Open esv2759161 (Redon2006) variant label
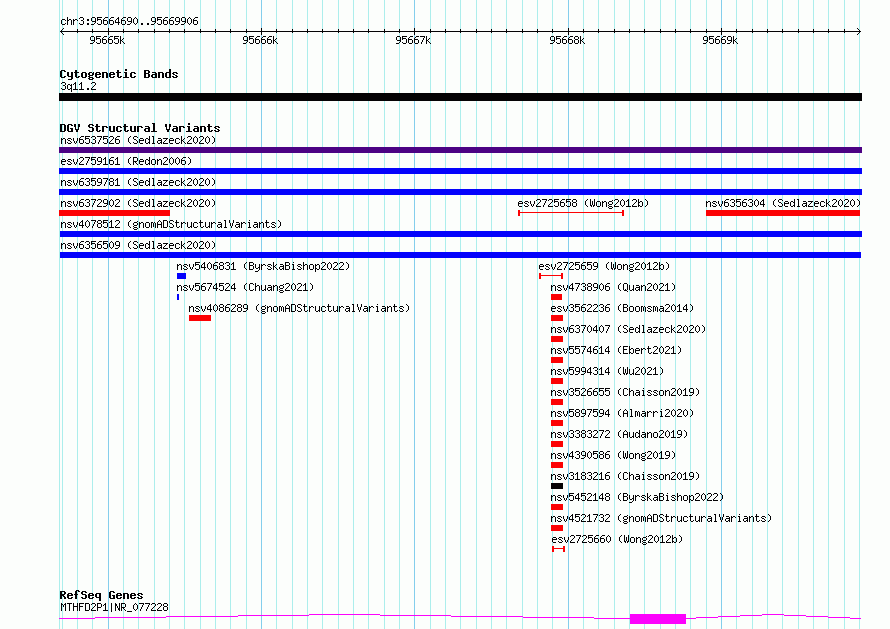This screenshot has height=629, width=890. click(126, 161)
